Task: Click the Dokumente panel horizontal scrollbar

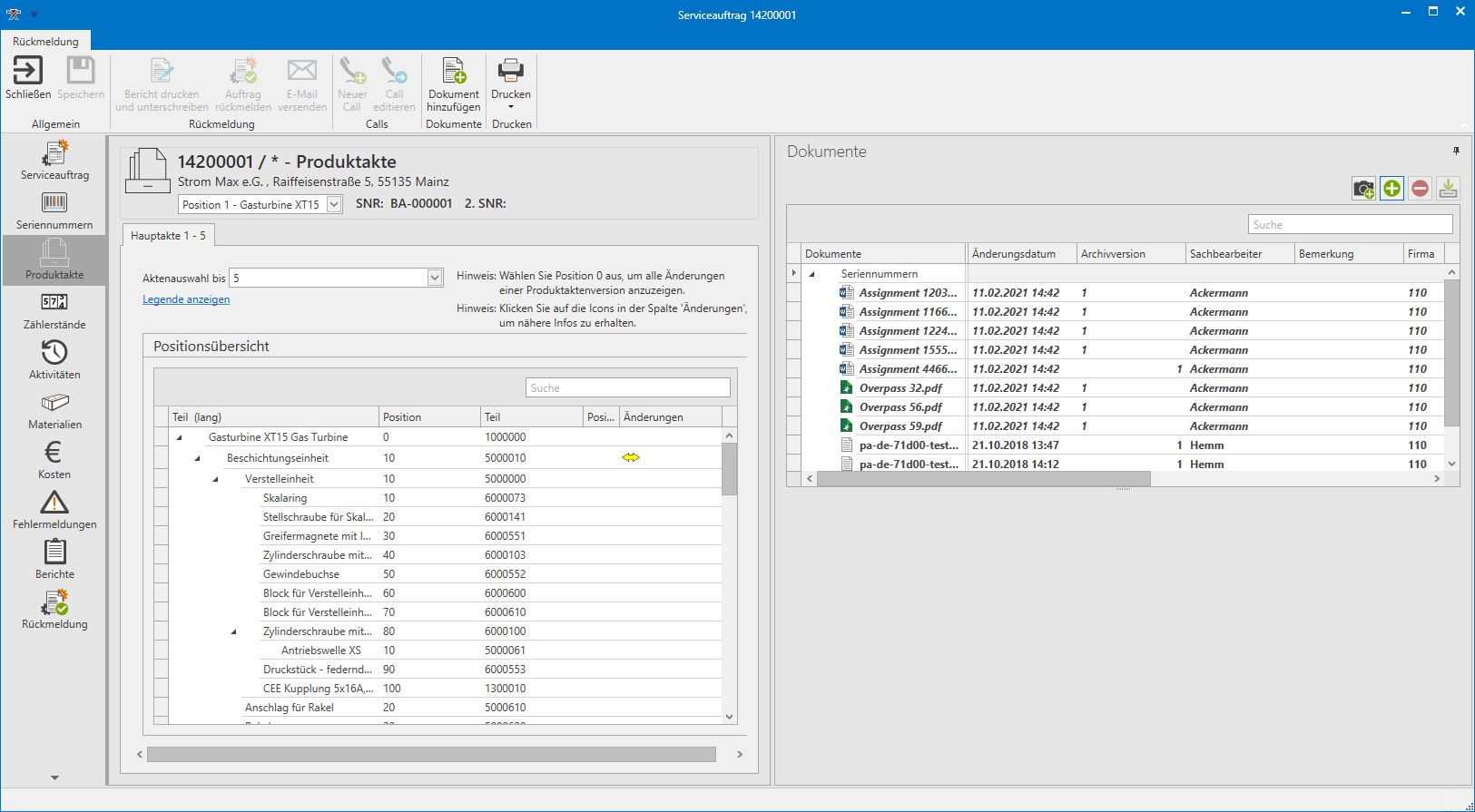Action: (x=983, y=479)
